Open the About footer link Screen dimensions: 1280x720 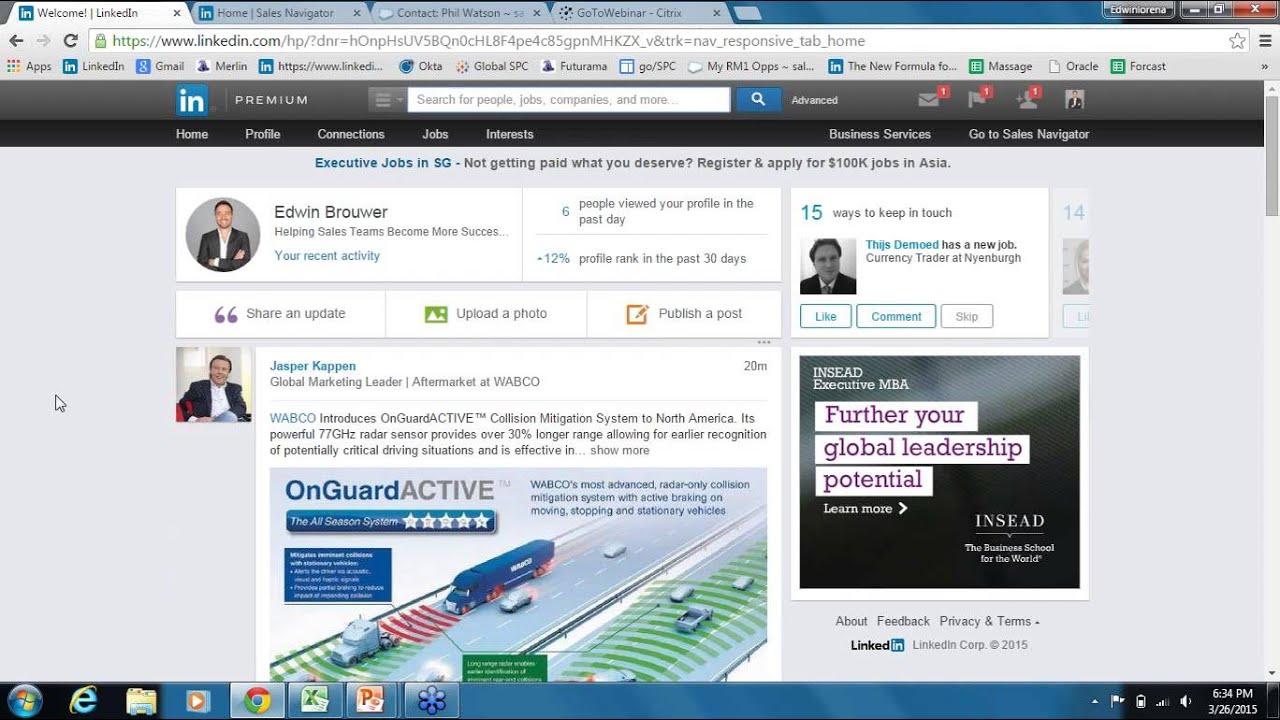point(852,621)
